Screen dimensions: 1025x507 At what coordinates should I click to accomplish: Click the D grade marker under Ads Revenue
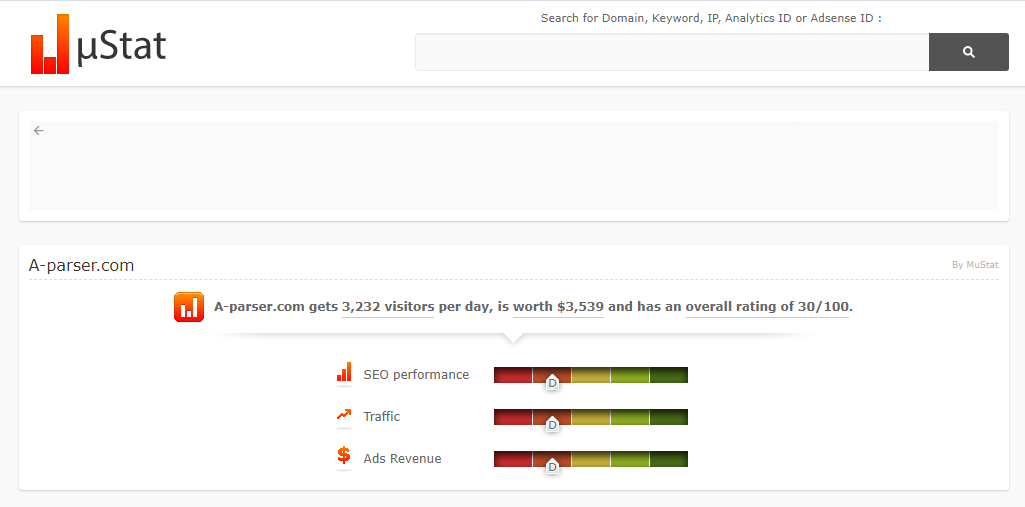point(552,467)
